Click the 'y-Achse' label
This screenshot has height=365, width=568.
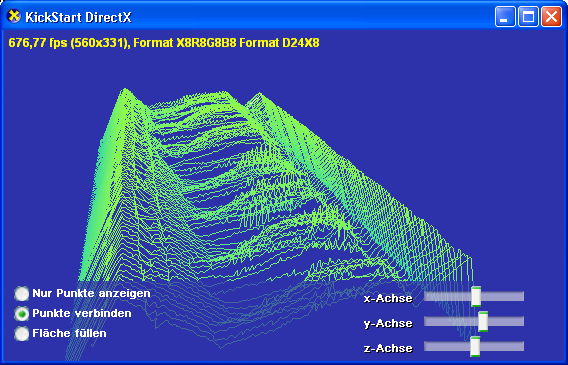coord(388,323)
